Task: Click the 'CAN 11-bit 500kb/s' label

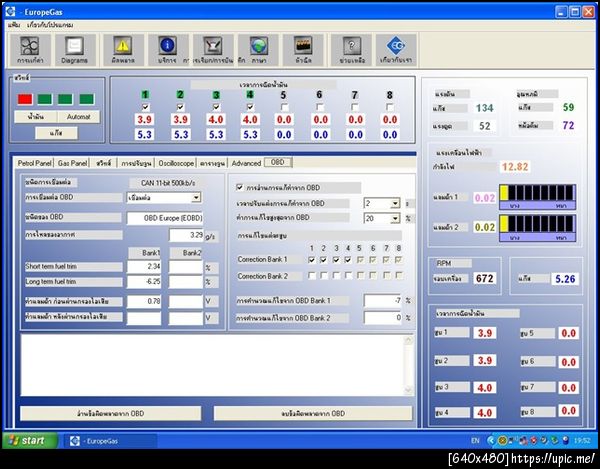Action: [x=168, y=183]
